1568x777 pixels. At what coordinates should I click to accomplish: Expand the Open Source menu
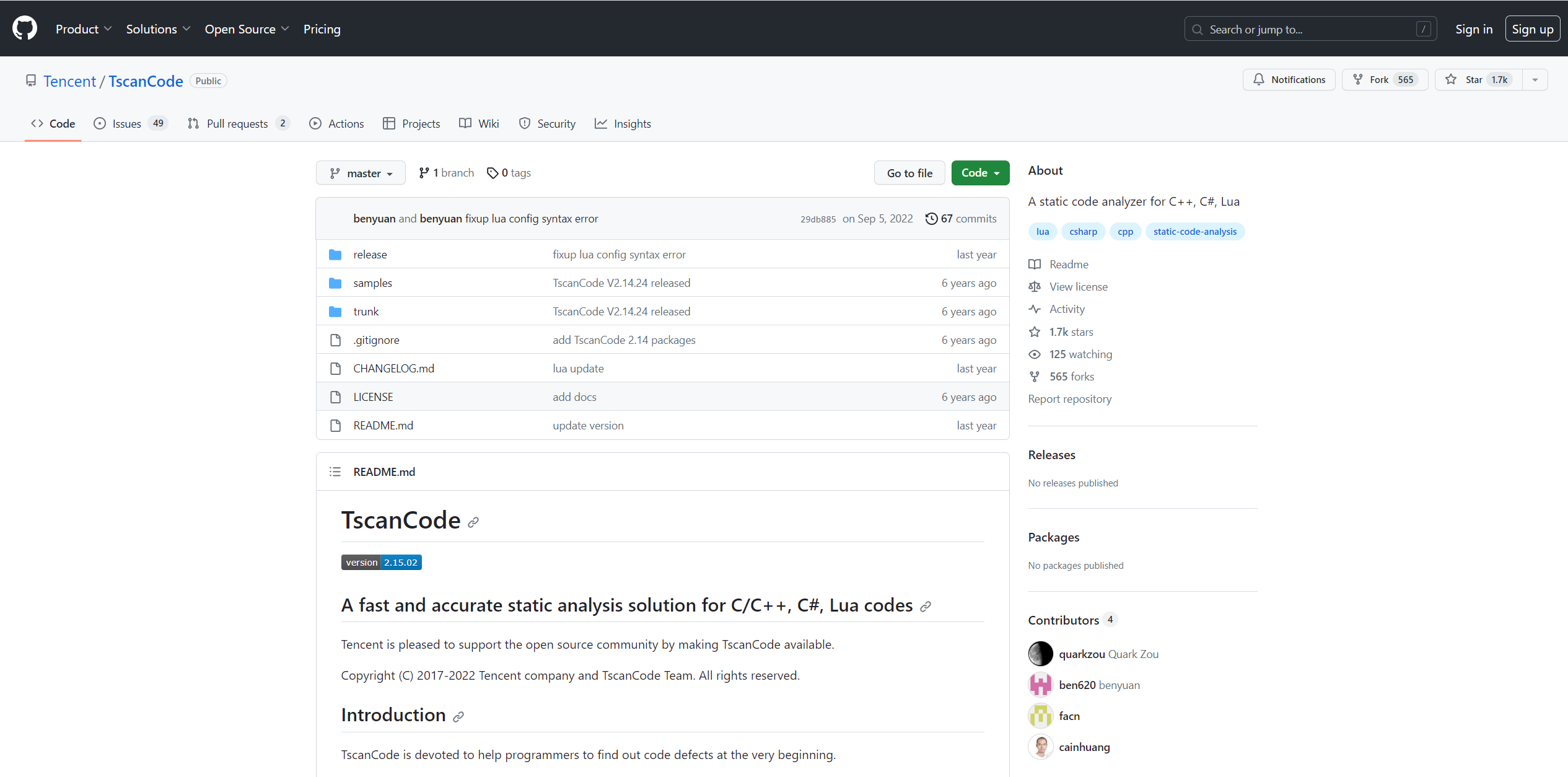click(x=247, y=29)
